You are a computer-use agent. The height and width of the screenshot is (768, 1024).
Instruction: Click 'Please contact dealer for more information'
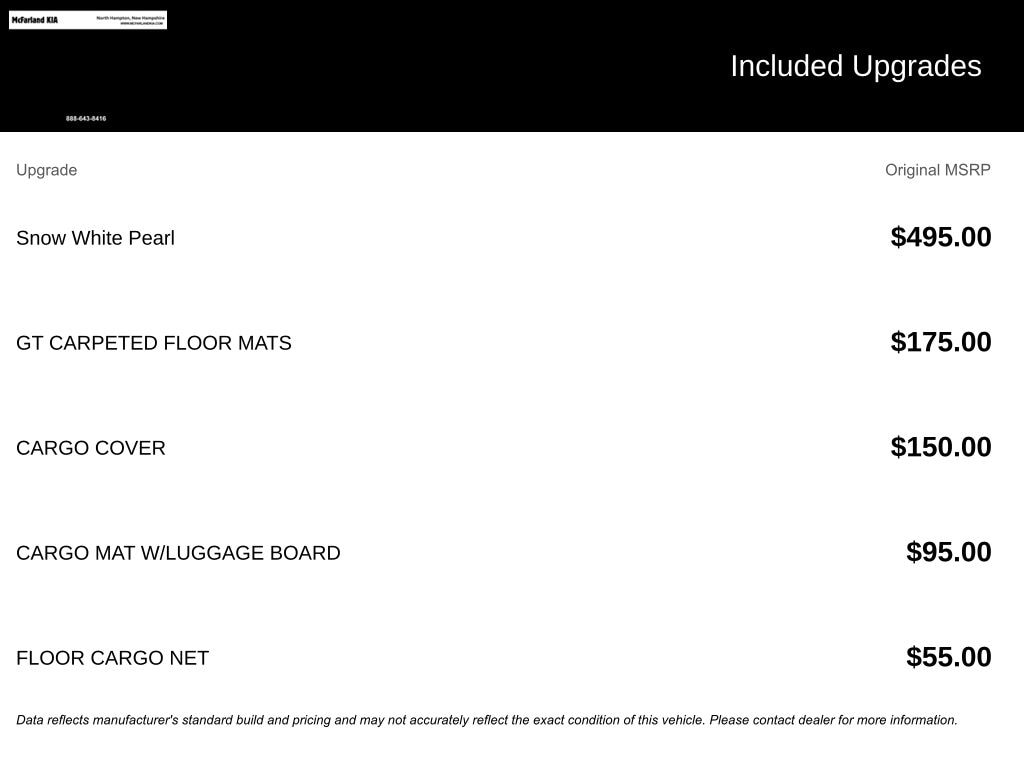point(833,720)
